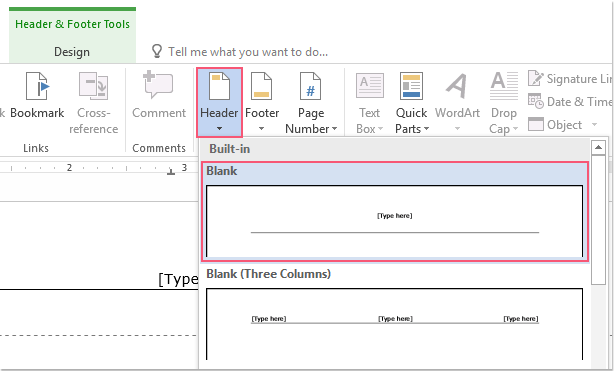Viewport: 614px width, 371px height.
Task: Switch to the Design tab
Action: coord(72,52)
